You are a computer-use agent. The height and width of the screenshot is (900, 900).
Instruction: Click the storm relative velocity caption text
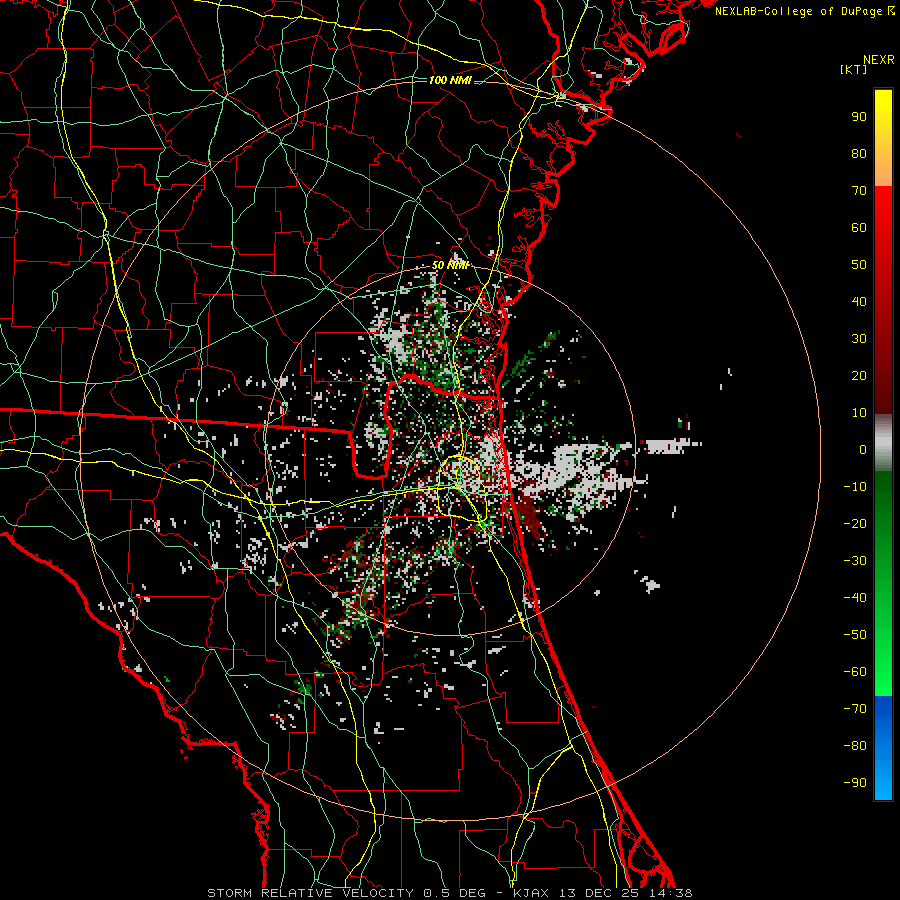point(449,893)
